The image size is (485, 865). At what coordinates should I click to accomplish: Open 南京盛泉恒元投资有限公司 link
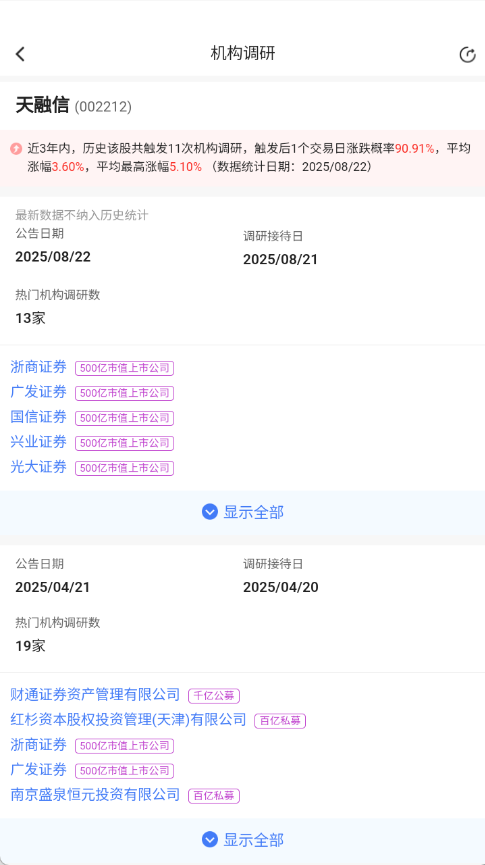[95, 795]
